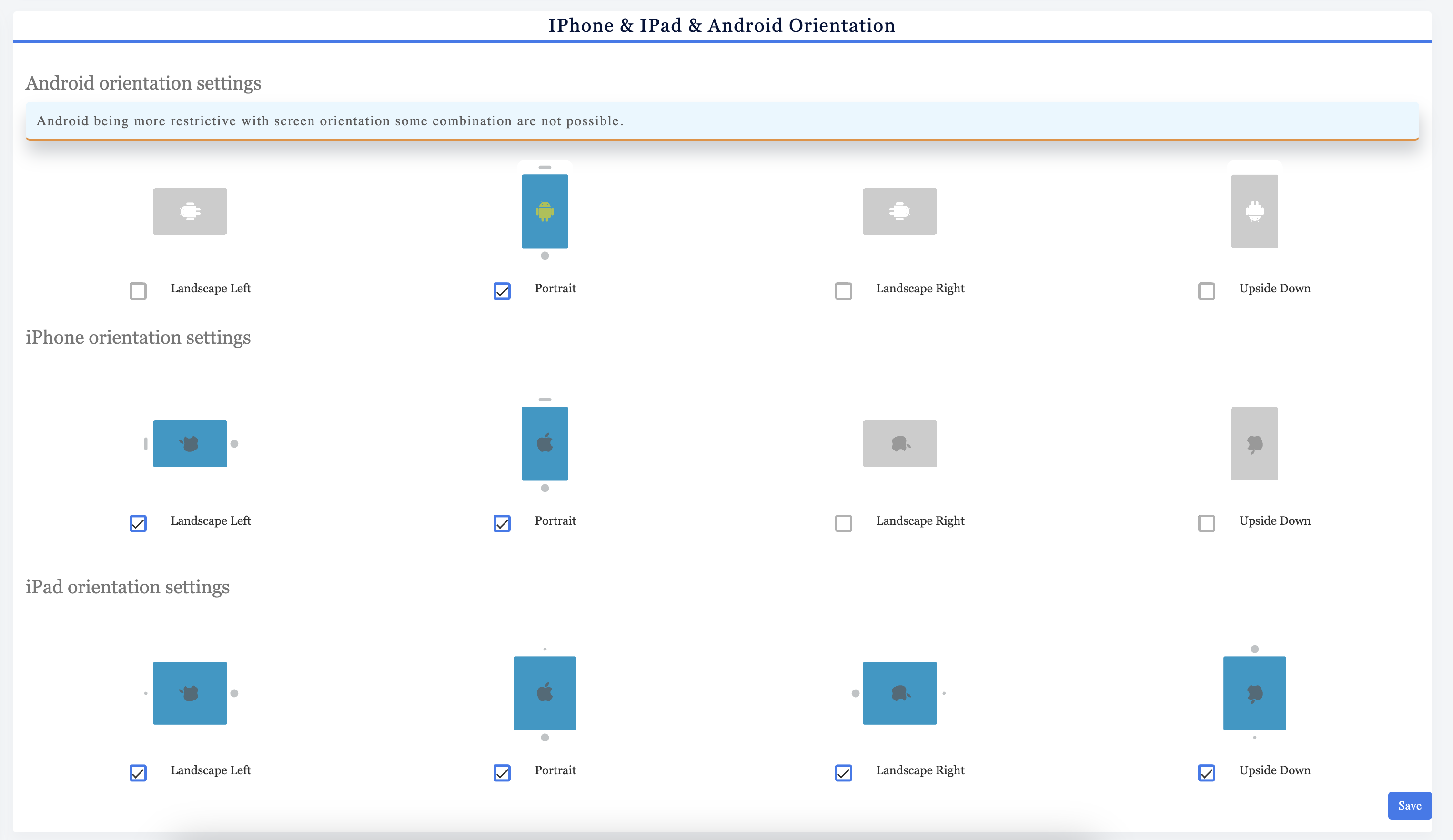Viewport: 1453px width, 840px height.
Task: Click the Android Landscape Left orientation icon
Action: (190, 211)
